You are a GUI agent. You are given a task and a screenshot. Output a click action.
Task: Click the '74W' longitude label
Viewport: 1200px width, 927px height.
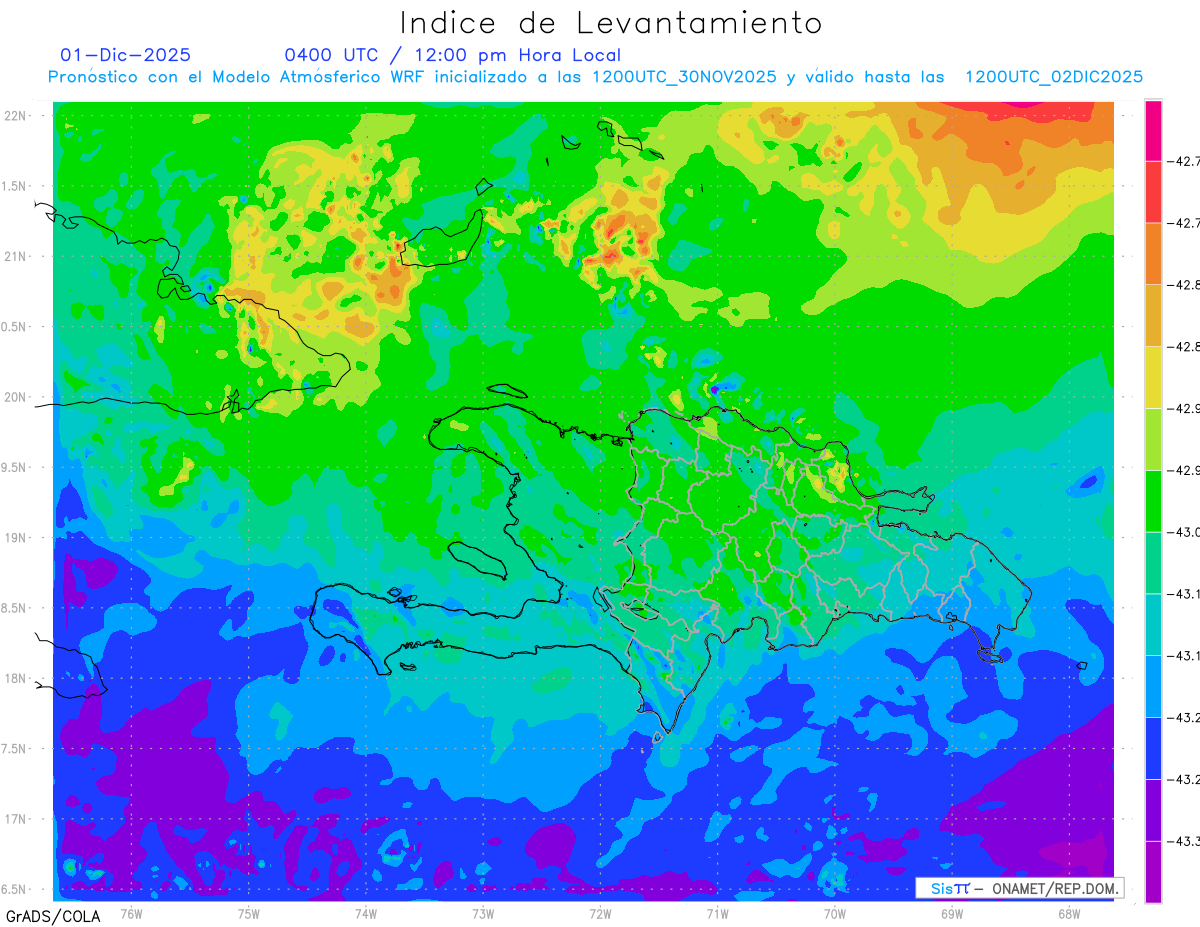[366, 913]
